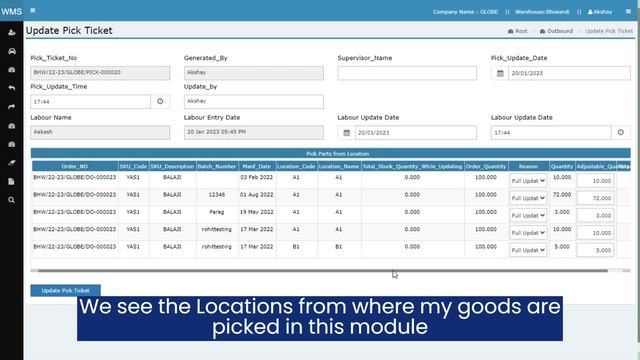
Task: Click the SKU_Code column header
Action: pyautogui.click(x=133, y=167)
